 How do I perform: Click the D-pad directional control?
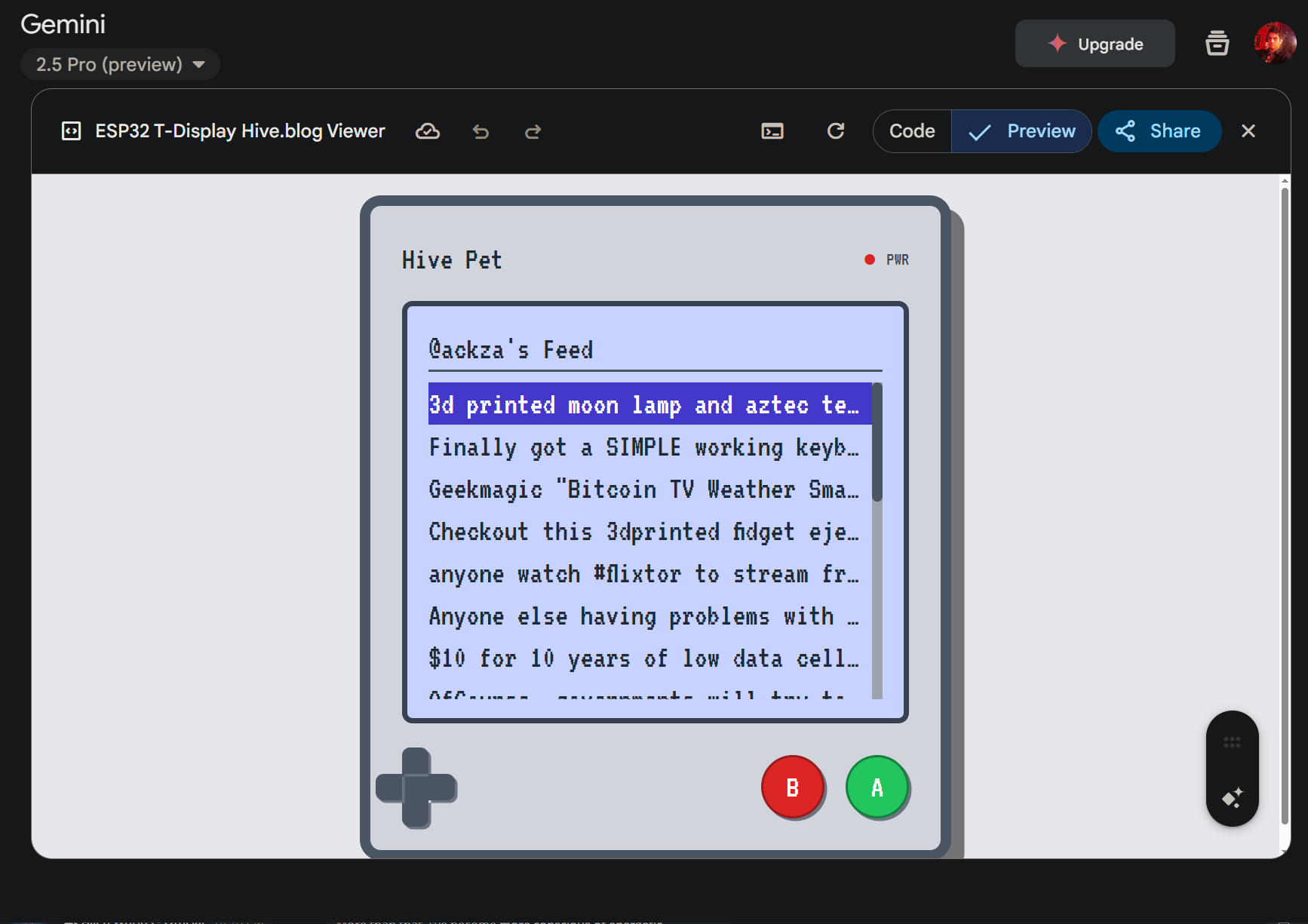coord(416,788)
